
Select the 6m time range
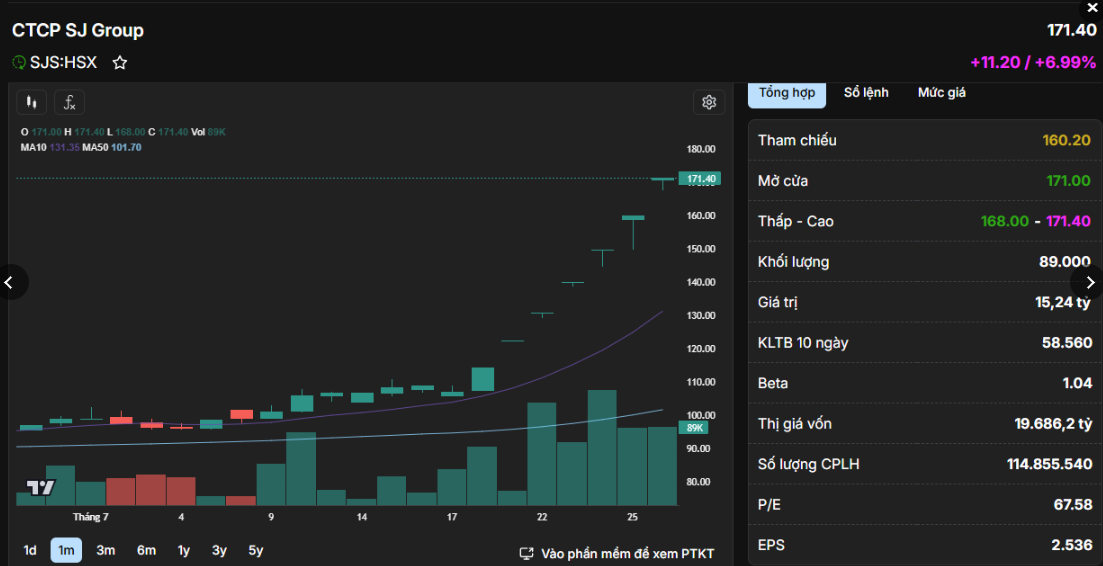click(146, 551)
